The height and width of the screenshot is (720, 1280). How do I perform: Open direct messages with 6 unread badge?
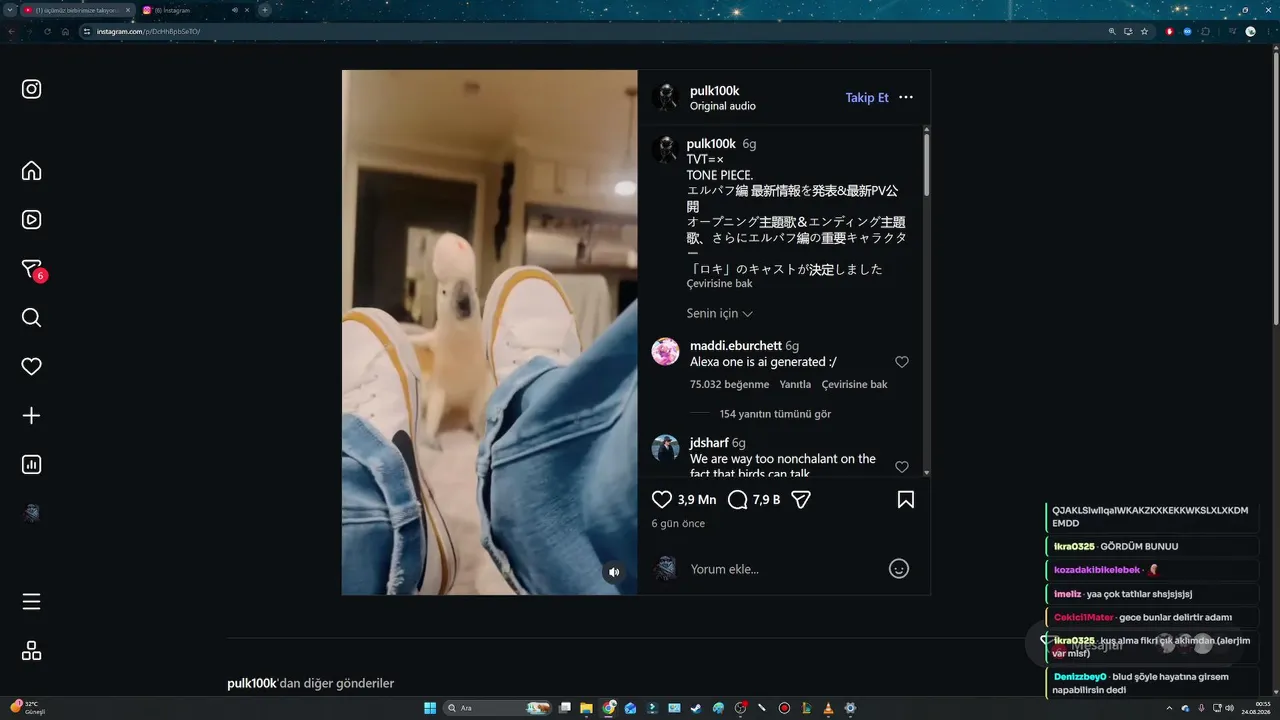(x=33, y=270)
